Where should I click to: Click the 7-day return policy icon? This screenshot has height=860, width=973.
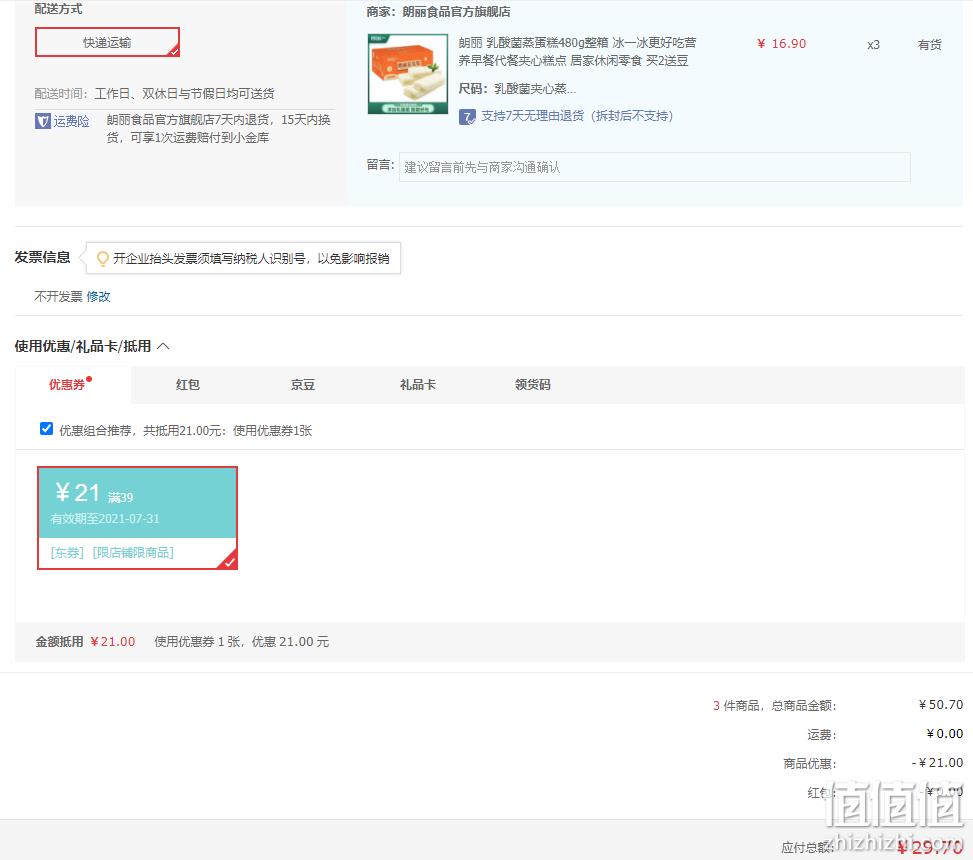(x=467, y=117)
